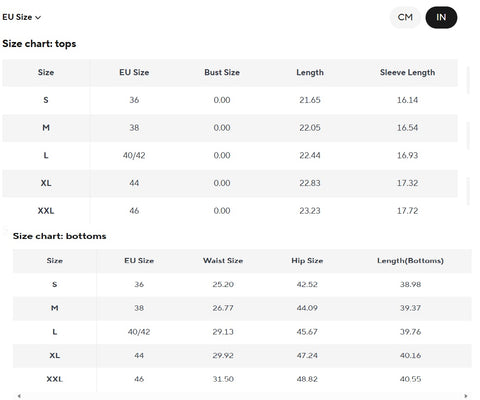Click the 'Size chart: bottoms' heading
This screenshot has width=480, height=400.
point(60,236)
